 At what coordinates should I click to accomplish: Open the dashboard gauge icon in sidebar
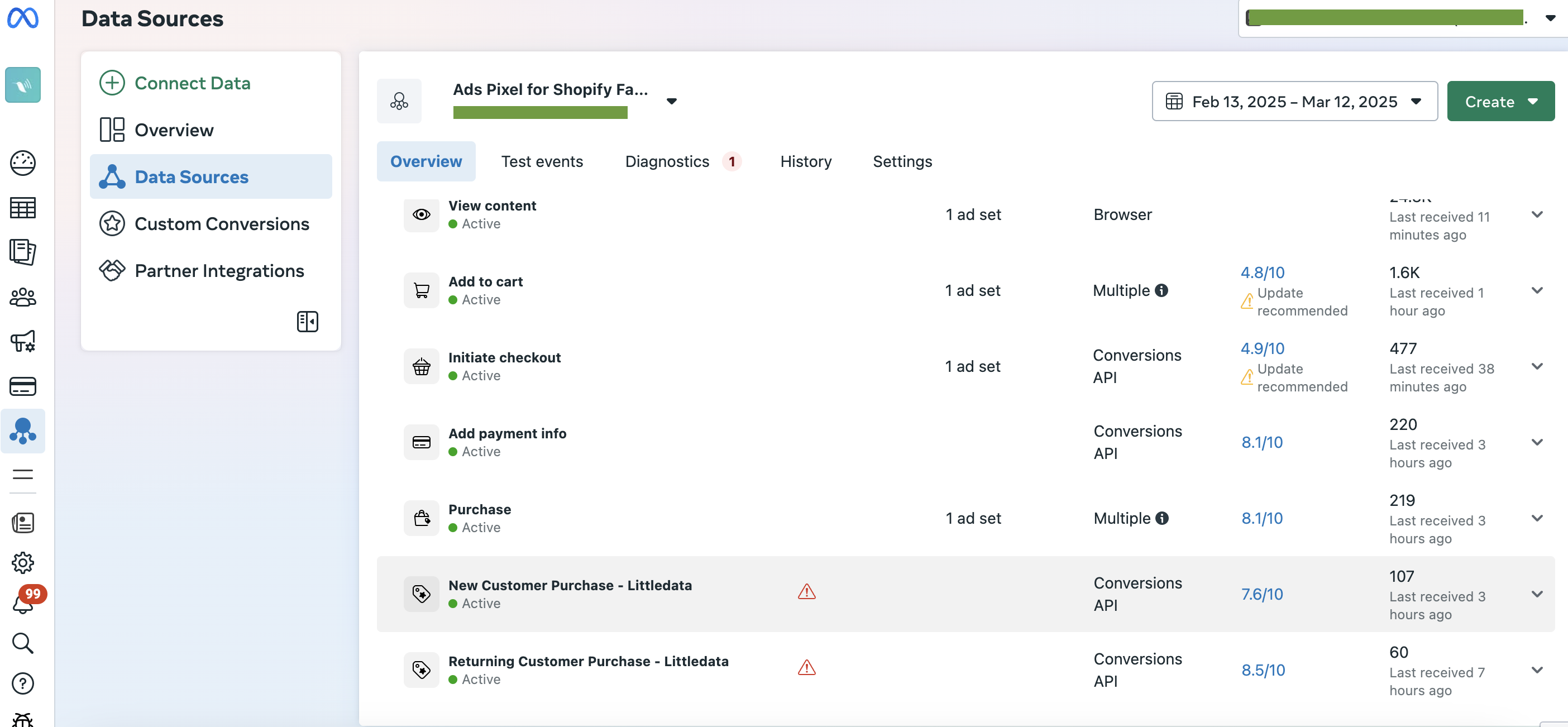point(22,163)
